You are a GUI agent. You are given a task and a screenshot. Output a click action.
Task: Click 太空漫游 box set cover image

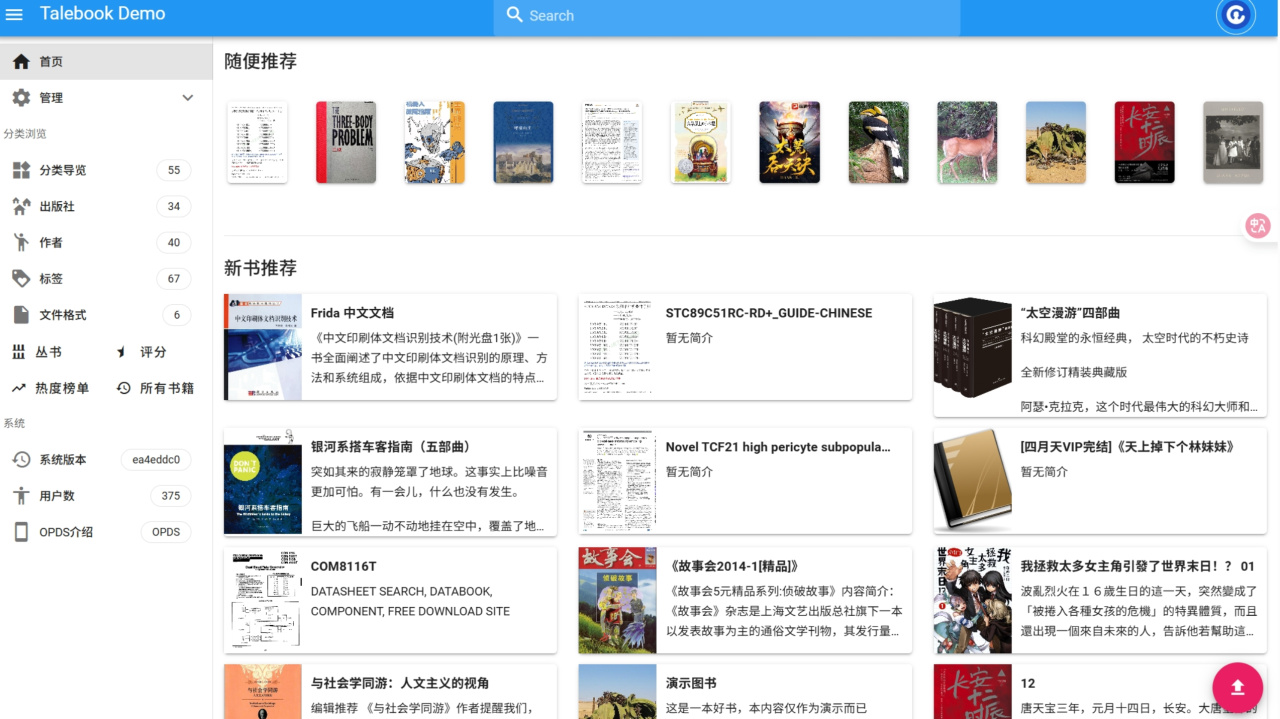pos(973,347)
